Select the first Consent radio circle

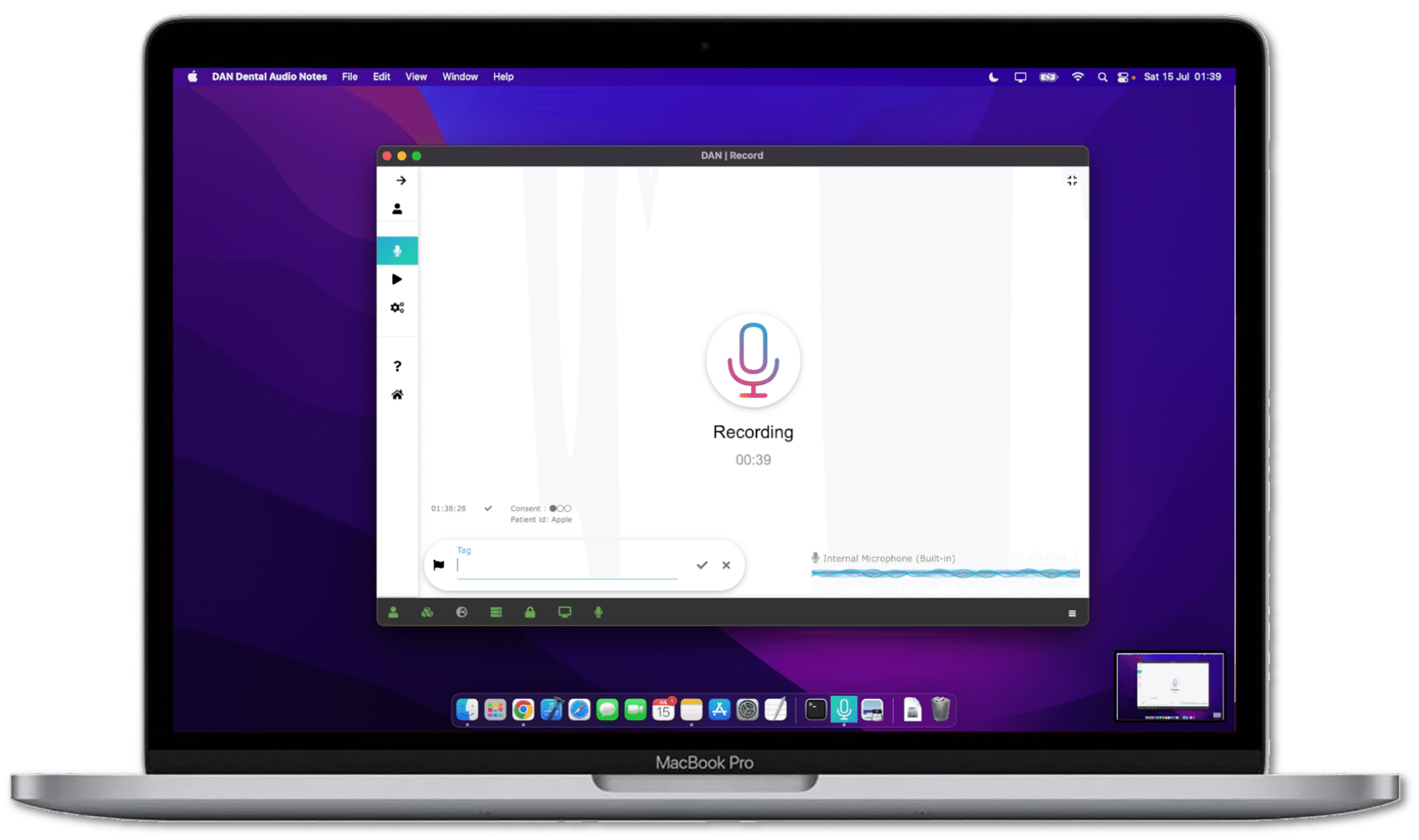pos(553,508)
